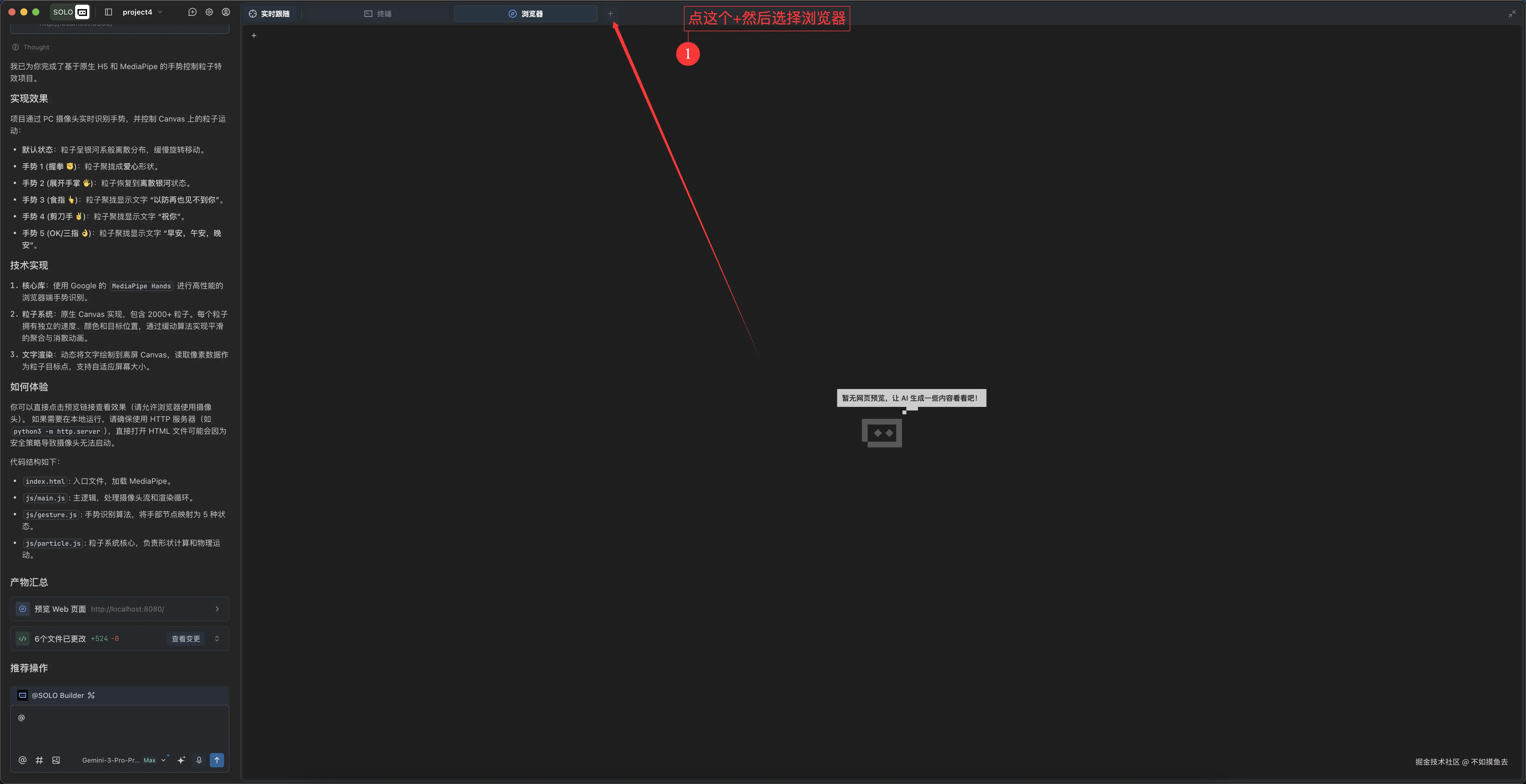Start voice input with microphone icon
The width and height of the screenshot is (1526, 784).
click(199, 760)
